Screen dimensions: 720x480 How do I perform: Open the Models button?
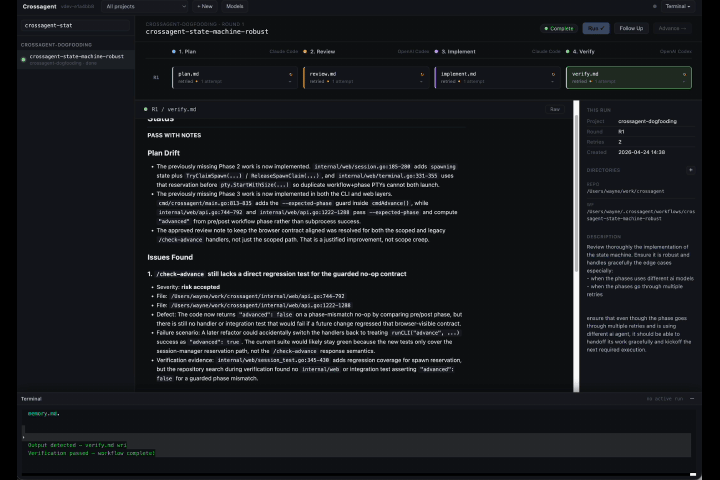[235, 6]
